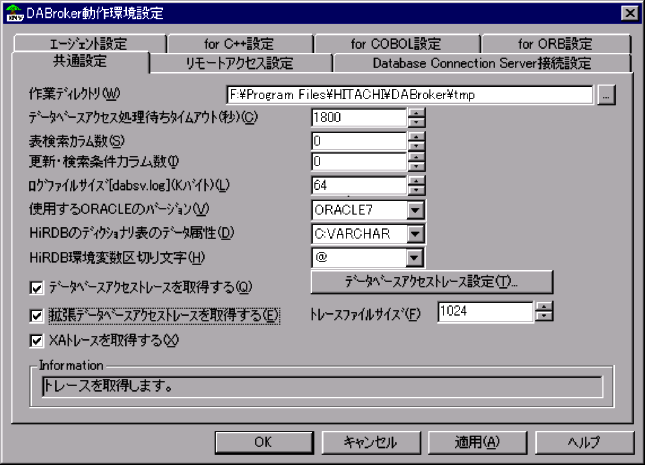Uncheck 拡張データベースアクセストレースを取得する checkbox
Viewport: 645px width, 465px height.
37,316
